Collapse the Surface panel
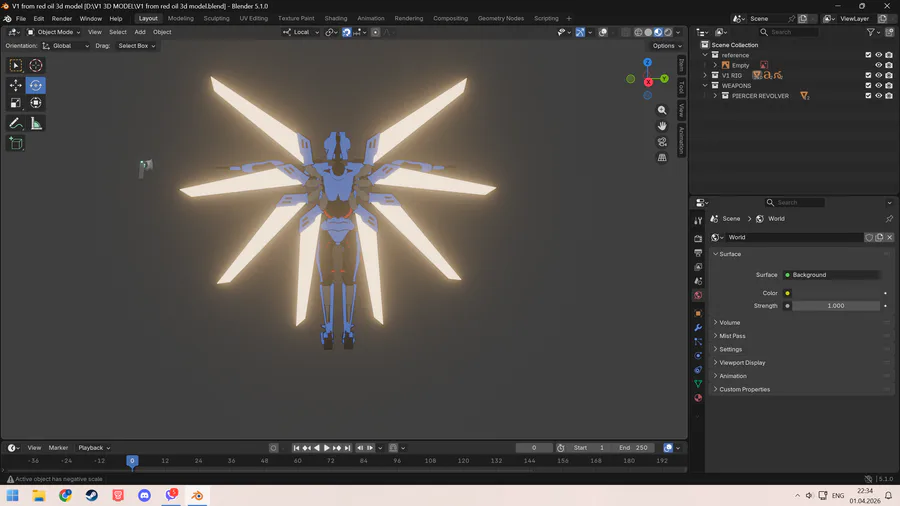This screenshot has width=900, height=506. 730,254
